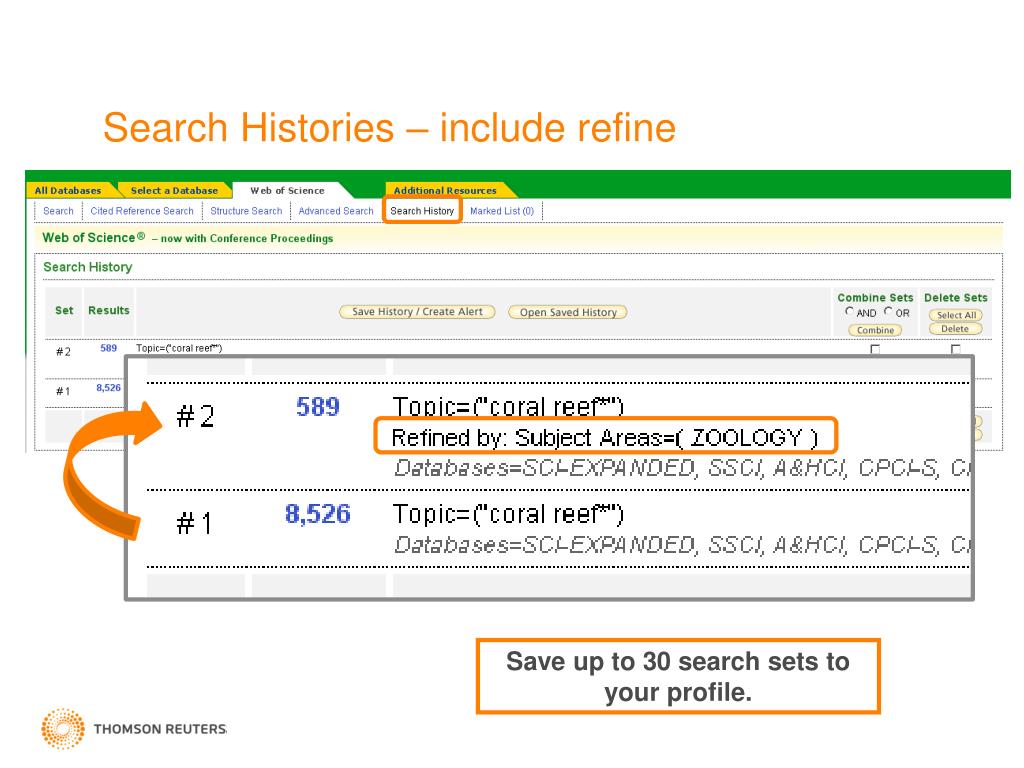
Task: Click the enlarged #2 set label
Action: tap(195, 416)
